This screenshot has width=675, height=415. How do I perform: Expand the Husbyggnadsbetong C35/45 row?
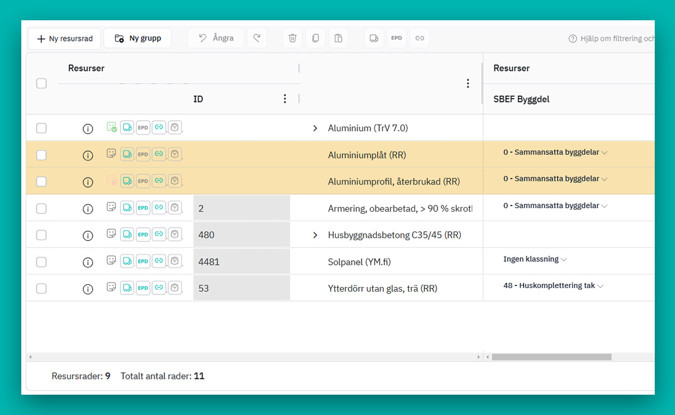tap(315, 236)
